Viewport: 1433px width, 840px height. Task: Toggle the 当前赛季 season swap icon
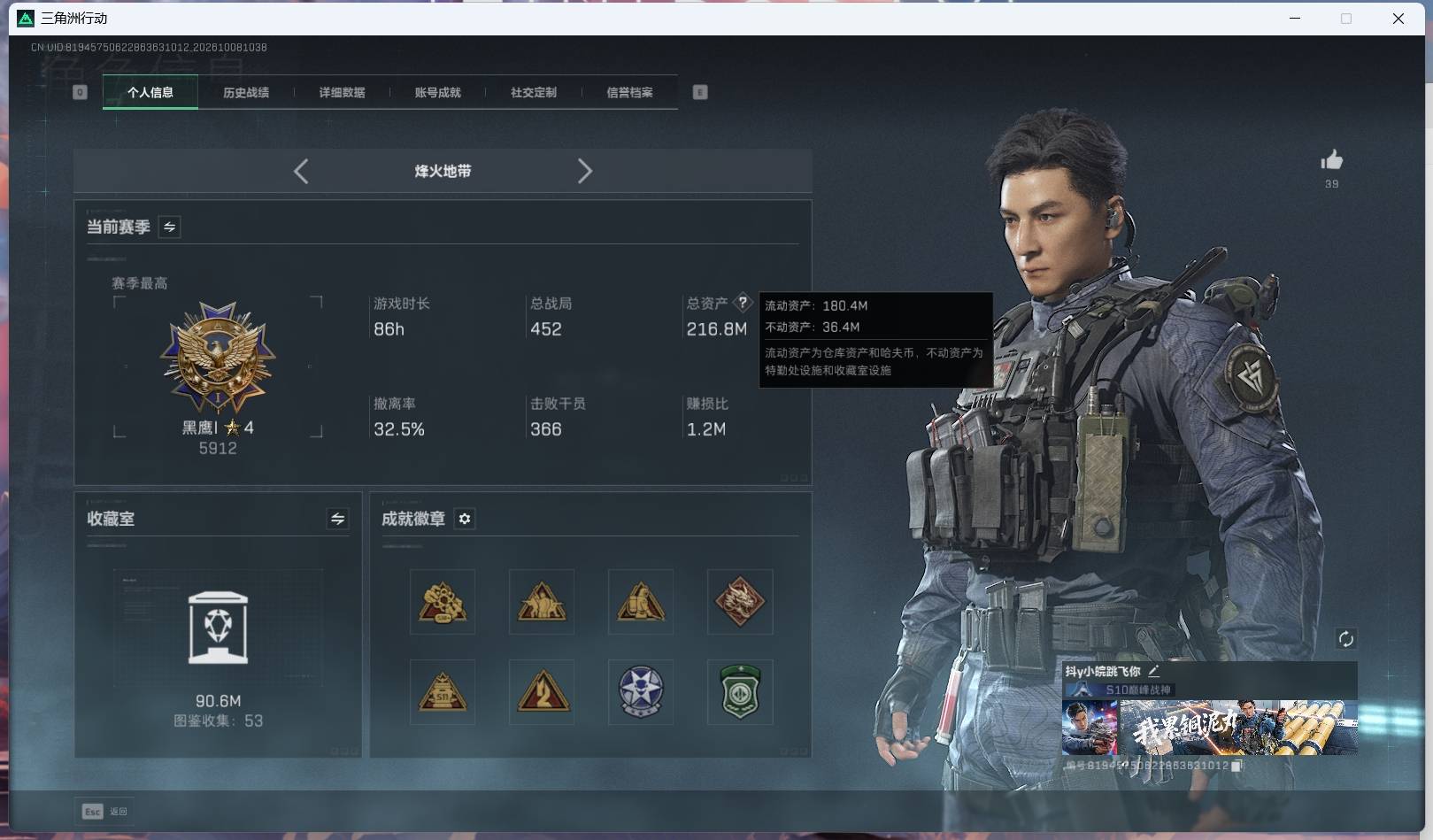(169, 227)
